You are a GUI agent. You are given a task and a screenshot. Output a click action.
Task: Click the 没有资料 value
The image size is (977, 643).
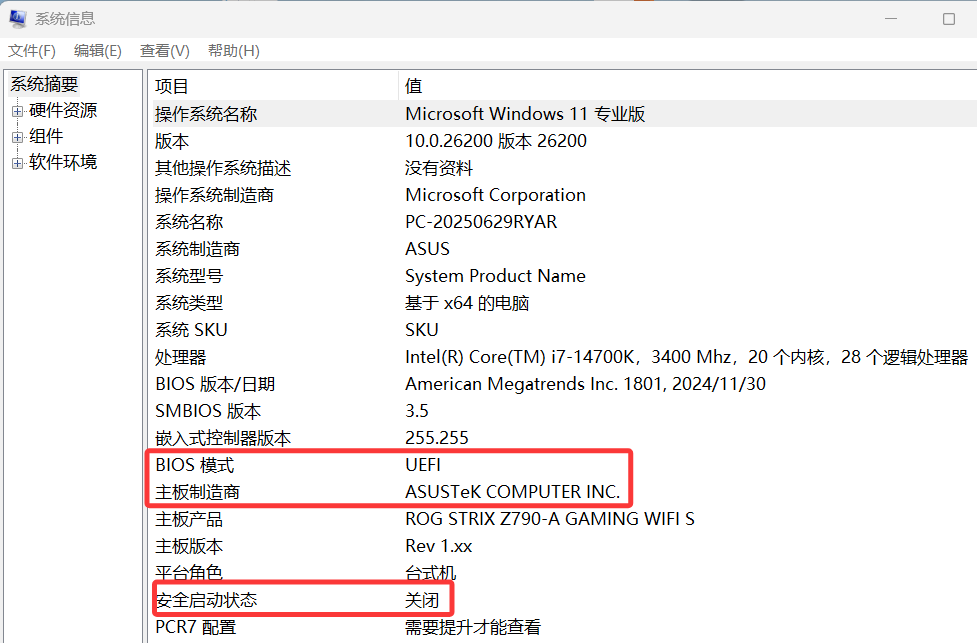point(439,168)
